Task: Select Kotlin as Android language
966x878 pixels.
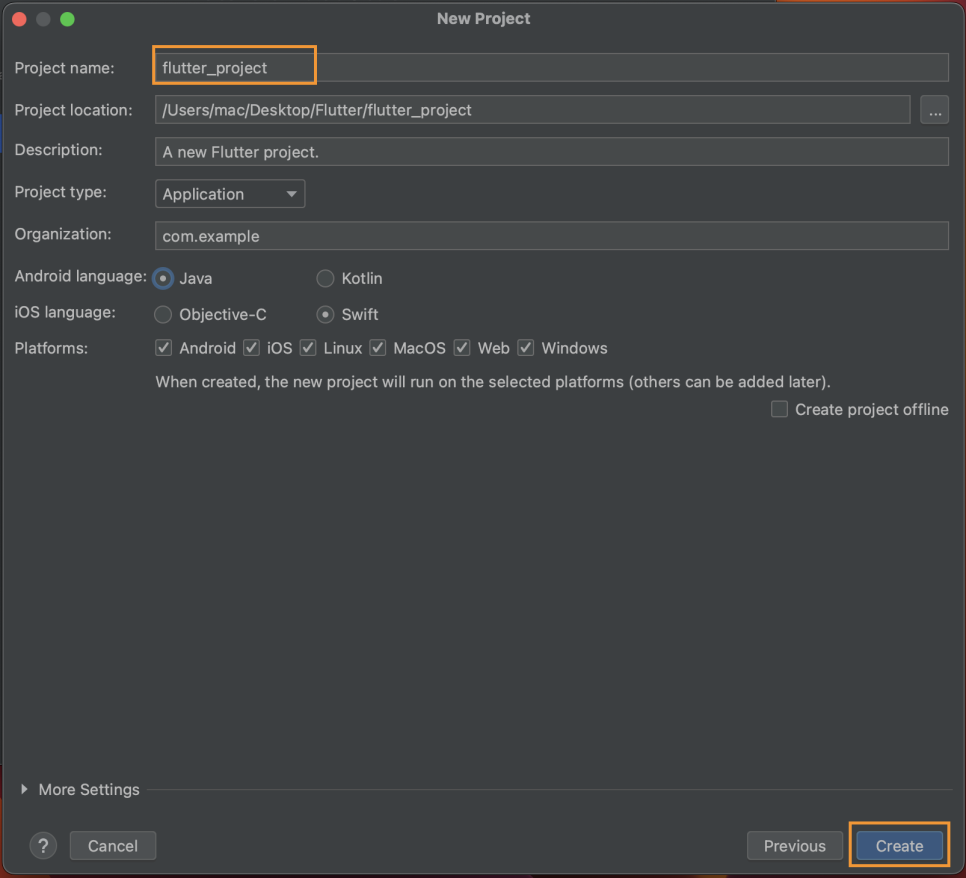Action: (x=325, y=278)
